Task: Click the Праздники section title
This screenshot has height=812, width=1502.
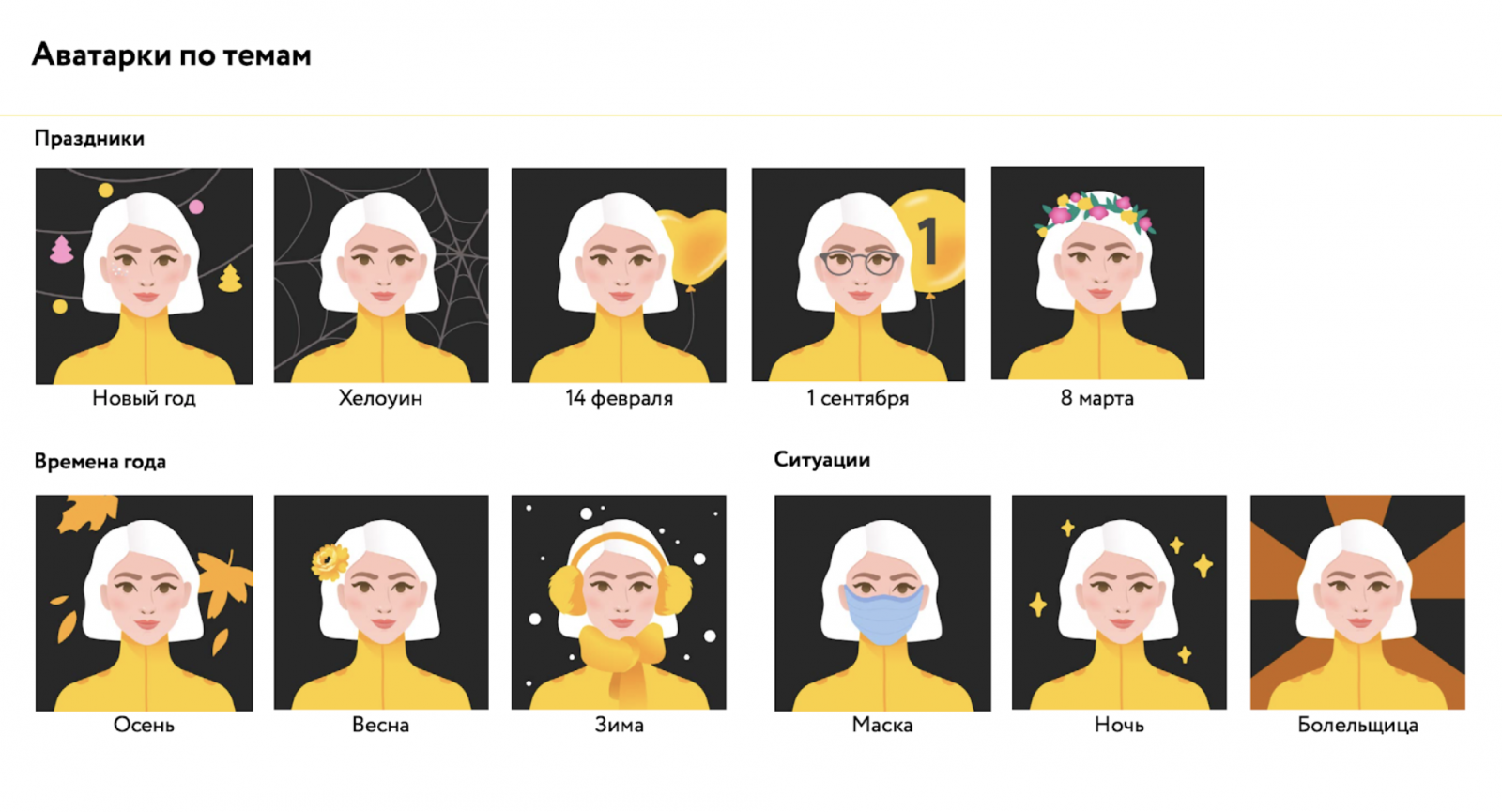Action: pyautogui.click(x=89, y=138)
